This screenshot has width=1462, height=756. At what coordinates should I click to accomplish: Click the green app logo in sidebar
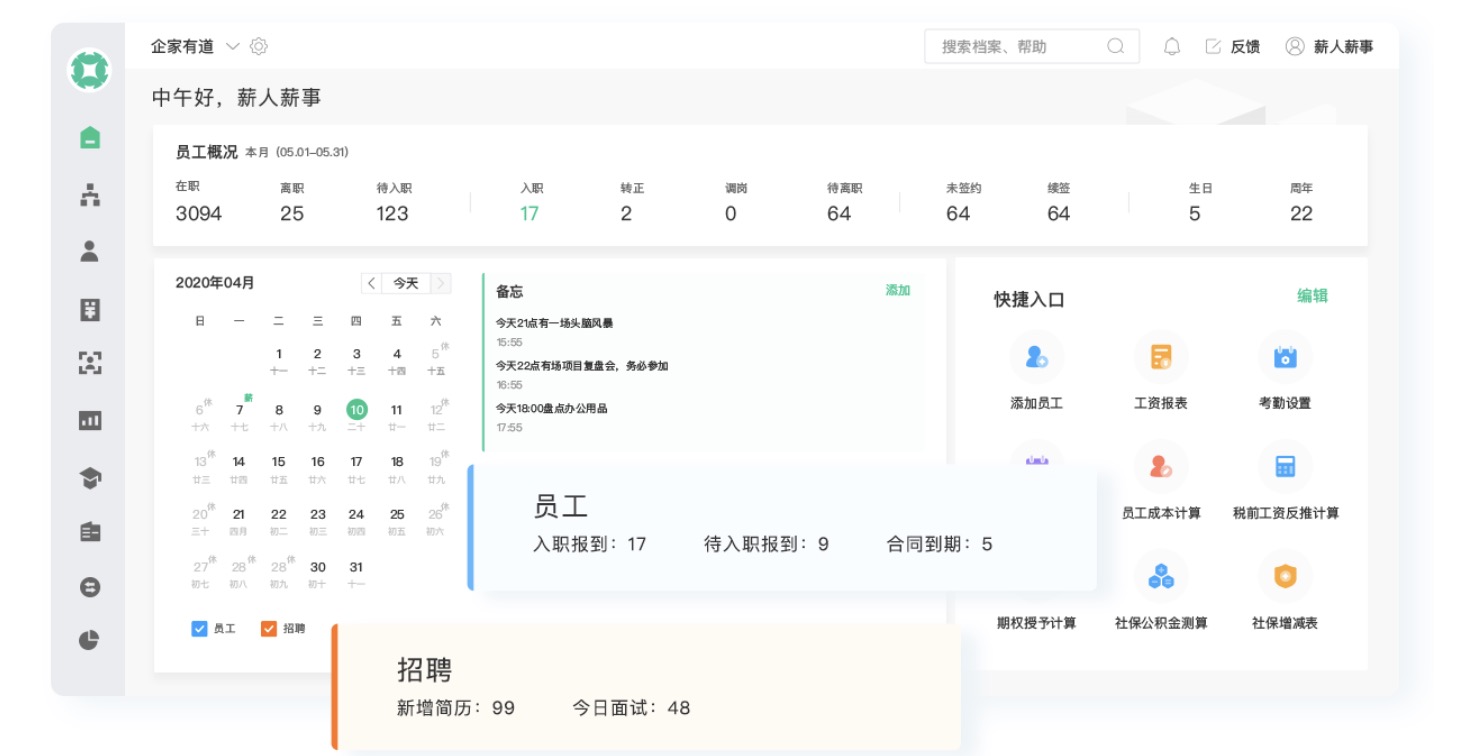tap(89, 70)
